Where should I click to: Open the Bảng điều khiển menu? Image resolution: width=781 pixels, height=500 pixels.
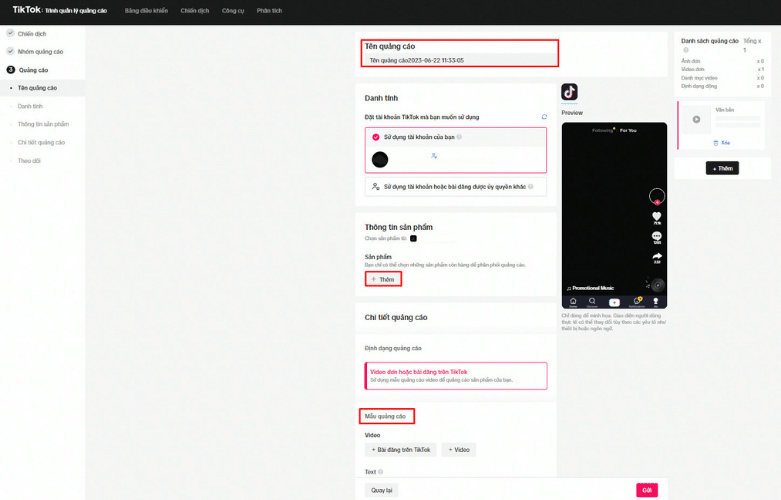tap(146, 10)
